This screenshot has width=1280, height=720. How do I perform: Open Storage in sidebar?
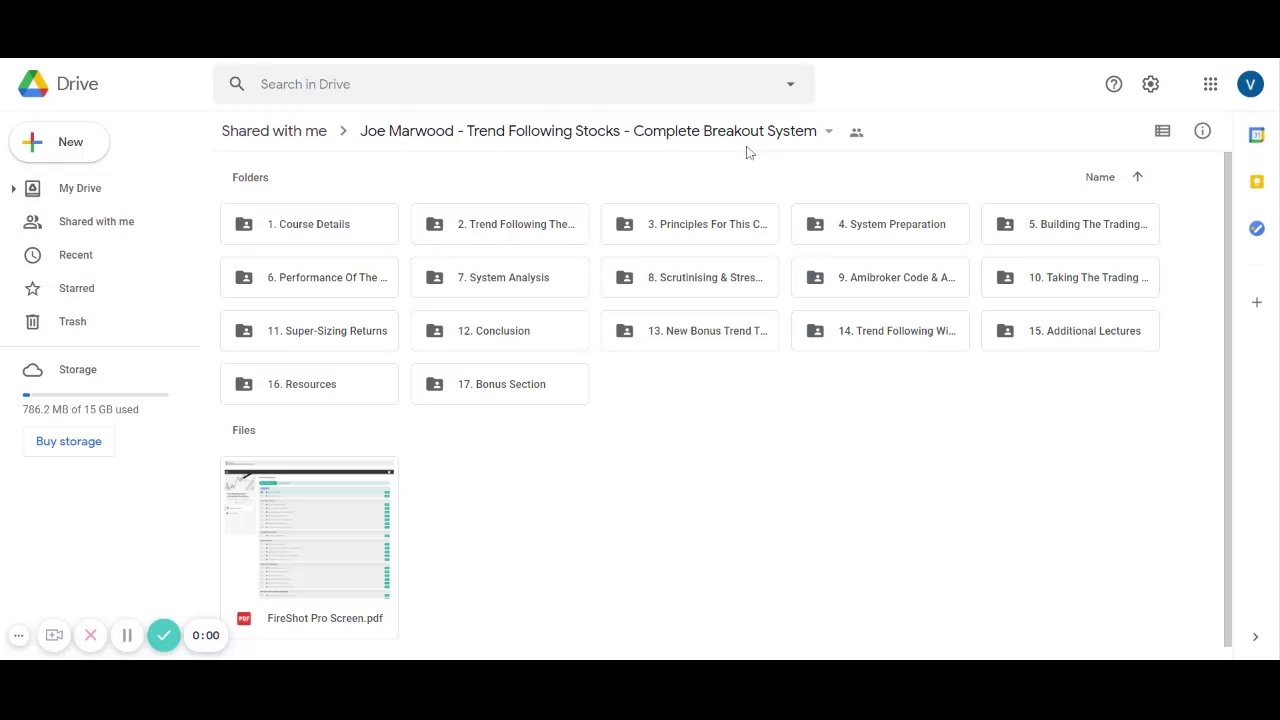pos(77,369)
